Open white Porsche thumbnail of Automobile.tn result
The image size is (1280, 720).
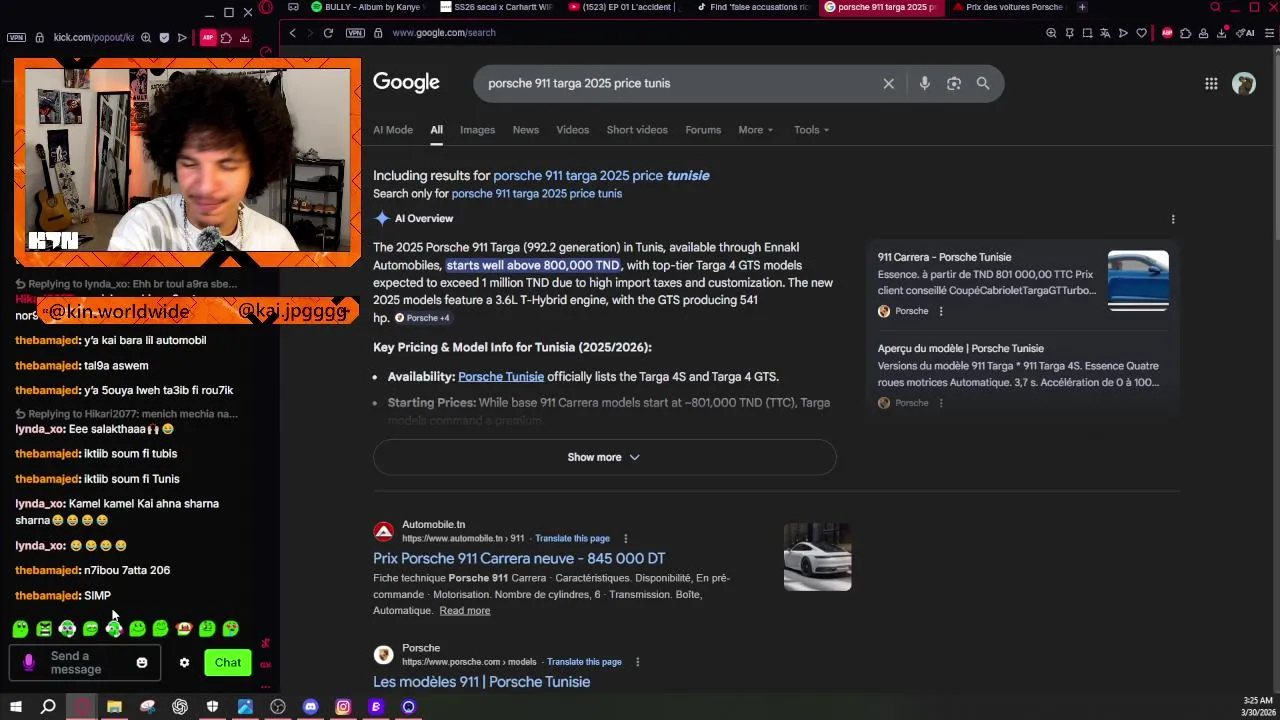(x=817, y=557)
